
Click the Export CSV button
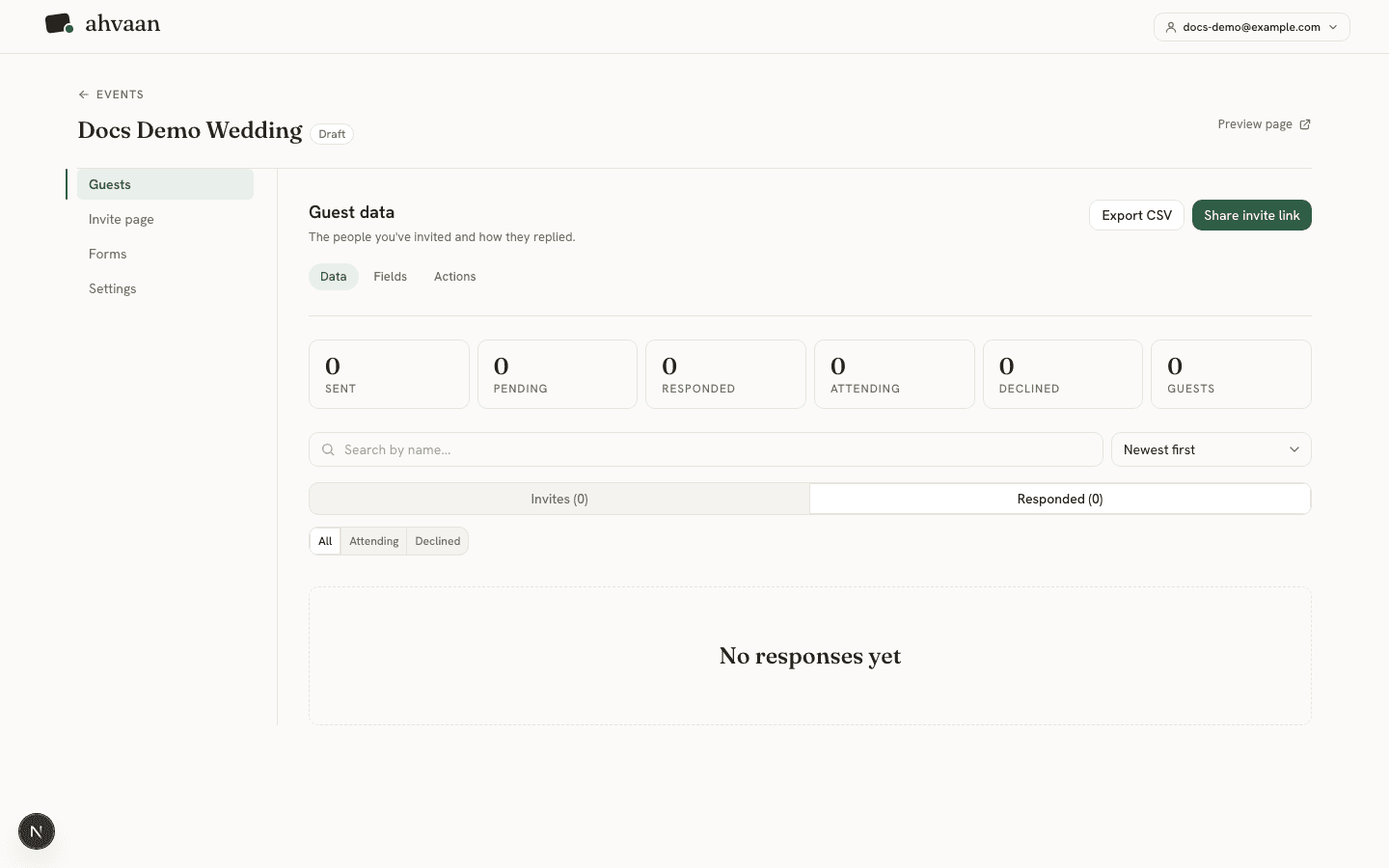click(x=1136, y=215)
